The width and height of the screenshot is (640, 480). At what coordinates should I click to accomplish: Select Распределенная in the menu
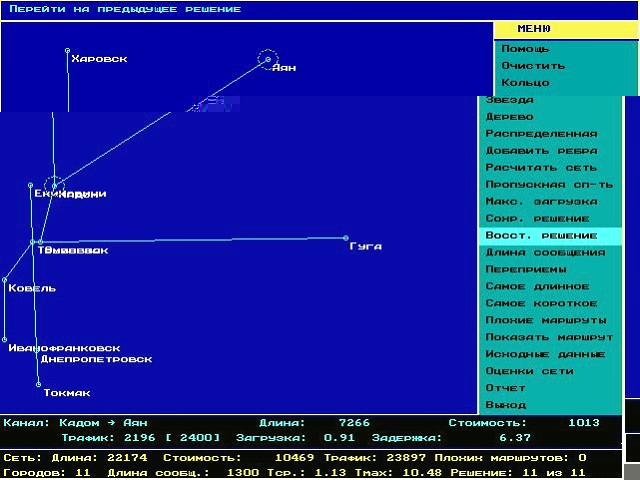click(x=541, y=134)
